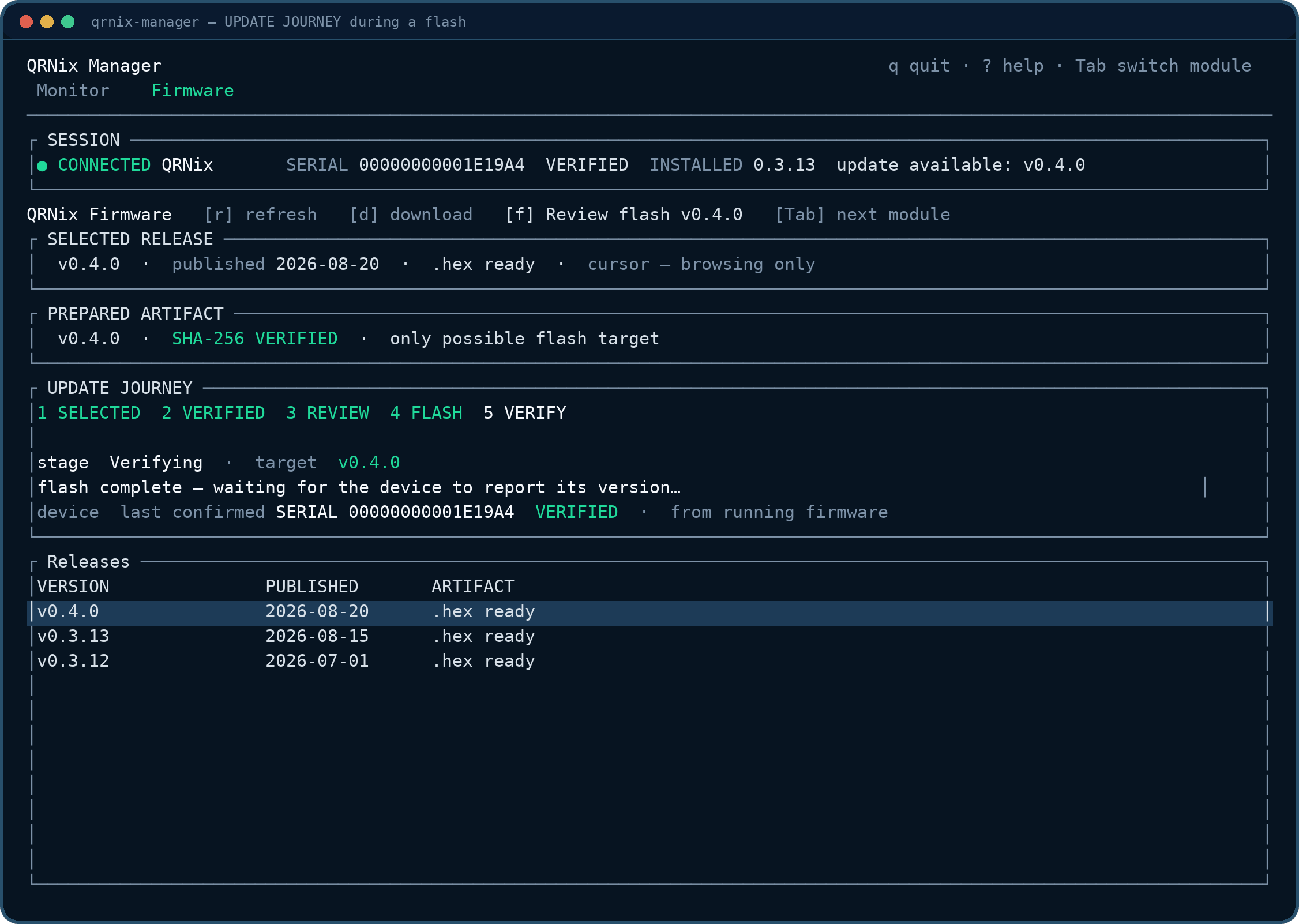This screenshot has width=1299, height=924.
Task: Trigger the [d] download action
Action: point(411,215)
